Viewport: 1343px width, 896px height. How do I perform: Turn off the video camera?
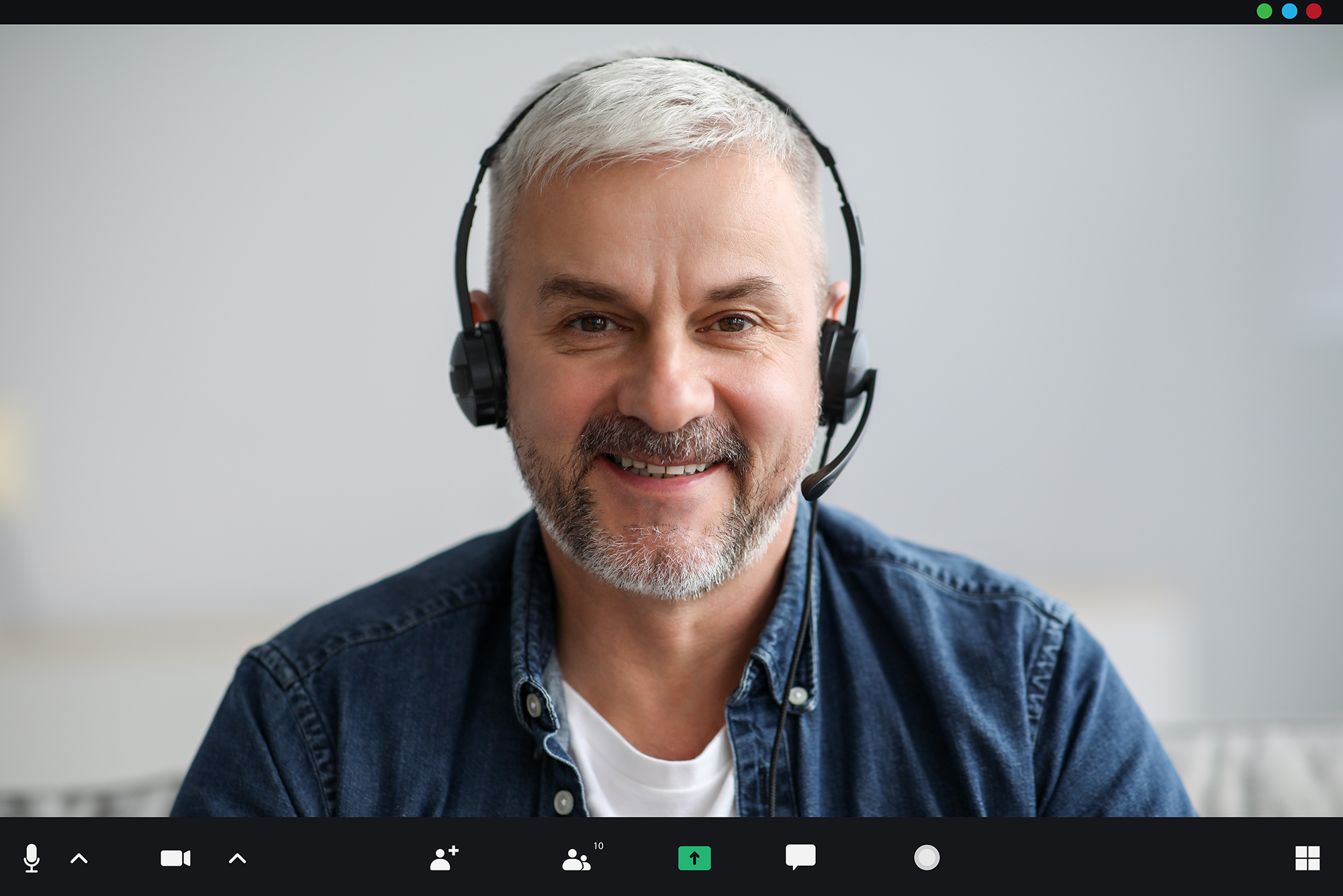pos(175,858)
